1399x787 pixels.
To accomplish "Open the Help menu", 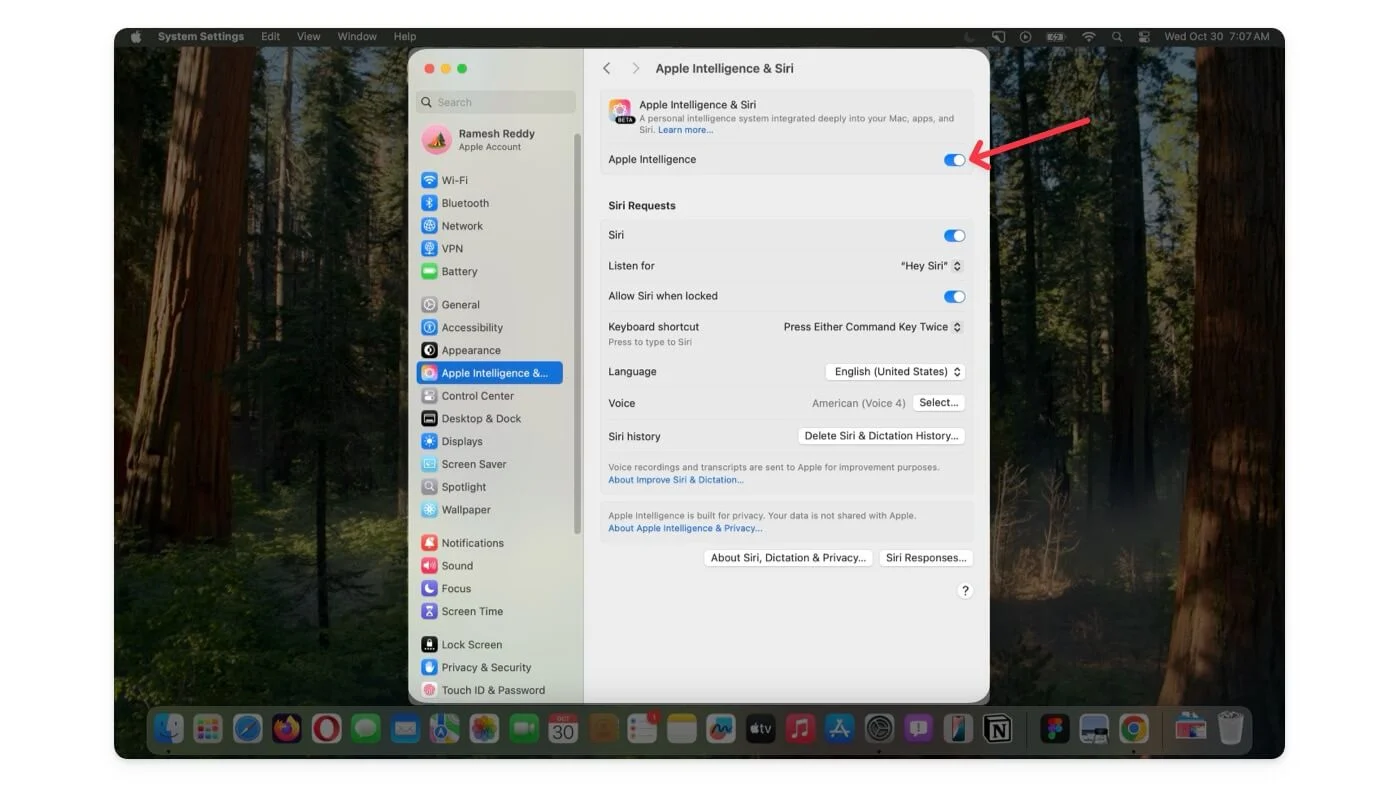I will click(405, 37).
